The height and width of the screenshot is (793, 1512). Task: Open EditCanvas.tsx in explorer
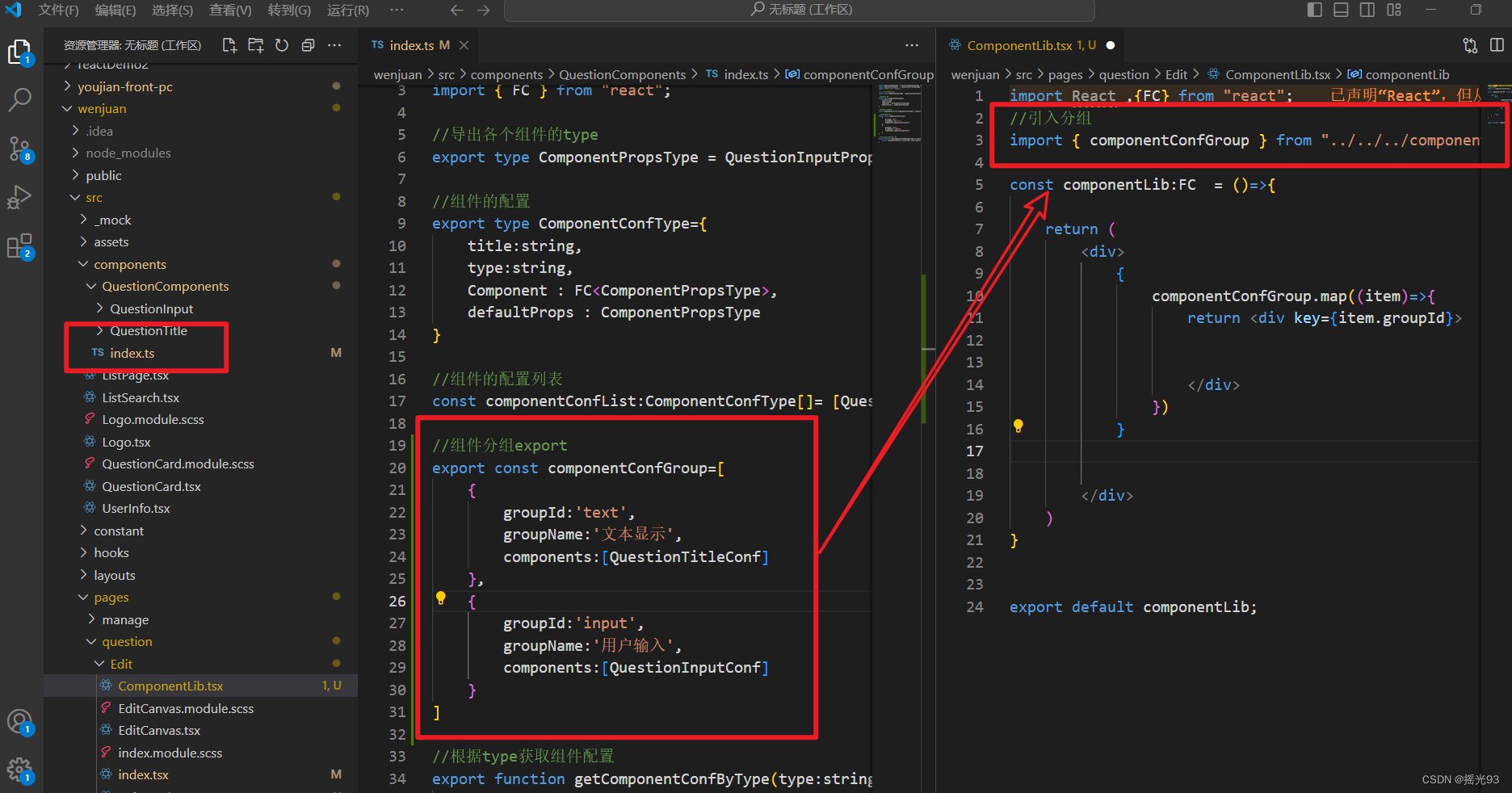click(x=200, y=730)
